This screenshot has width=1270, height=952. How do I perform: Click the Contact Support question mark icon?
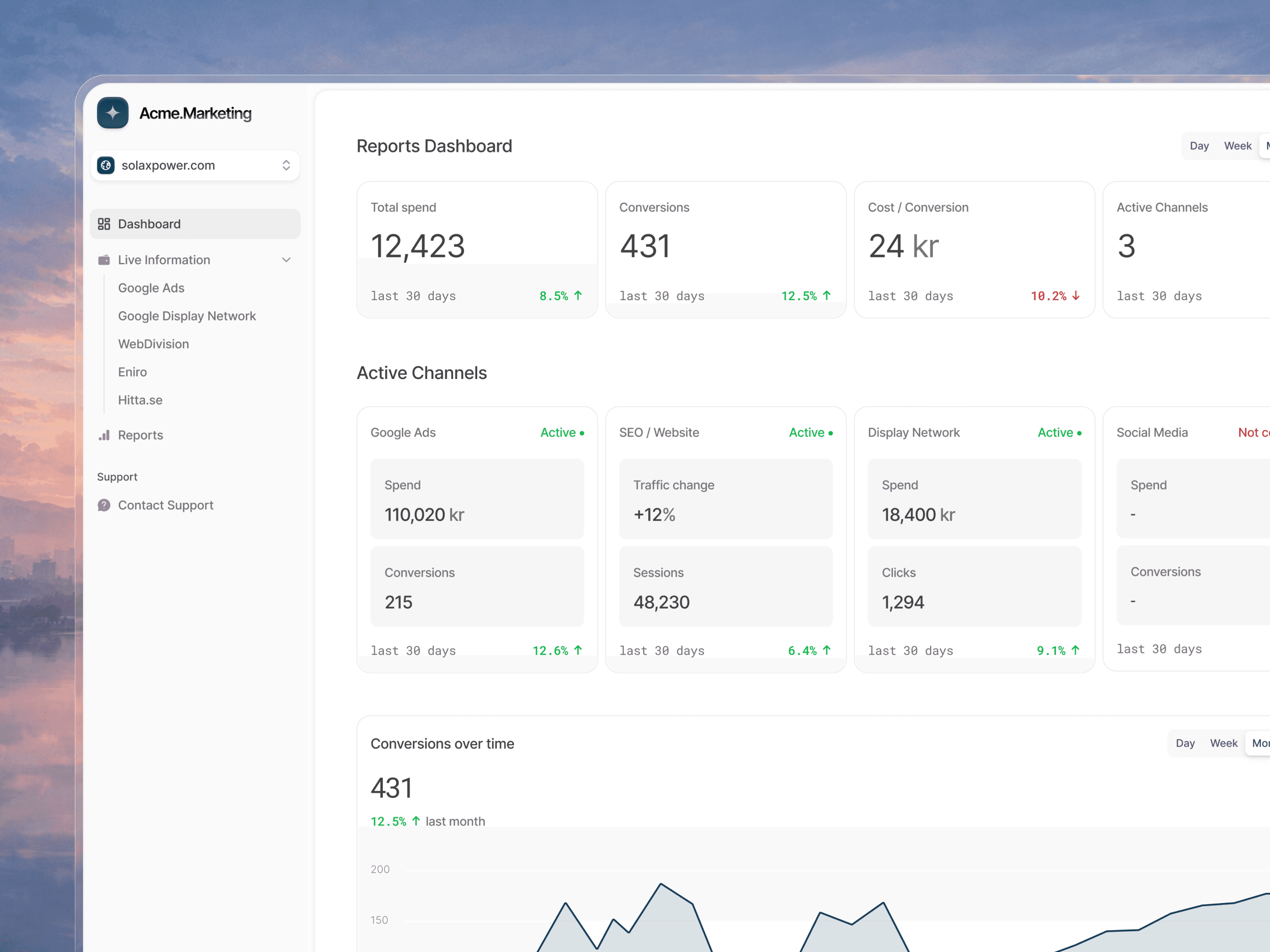pyautogui.click(x=104, y=505)
